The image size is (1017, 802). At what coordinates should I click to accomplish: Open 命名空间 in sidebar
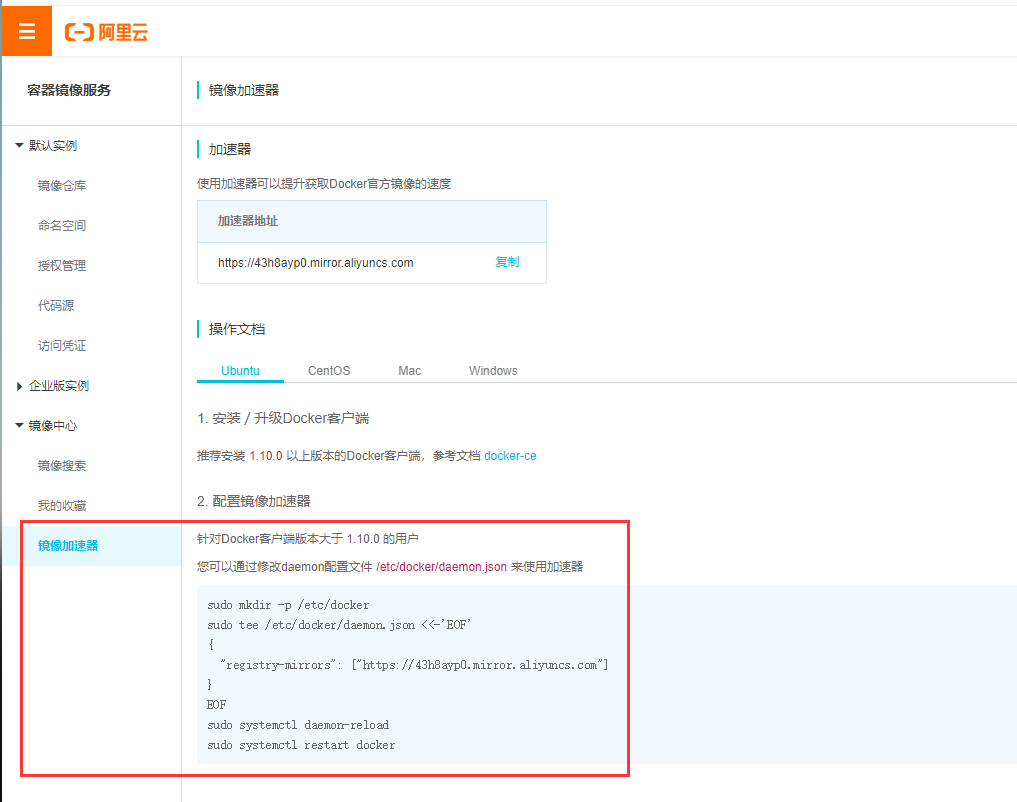point(62,226)
